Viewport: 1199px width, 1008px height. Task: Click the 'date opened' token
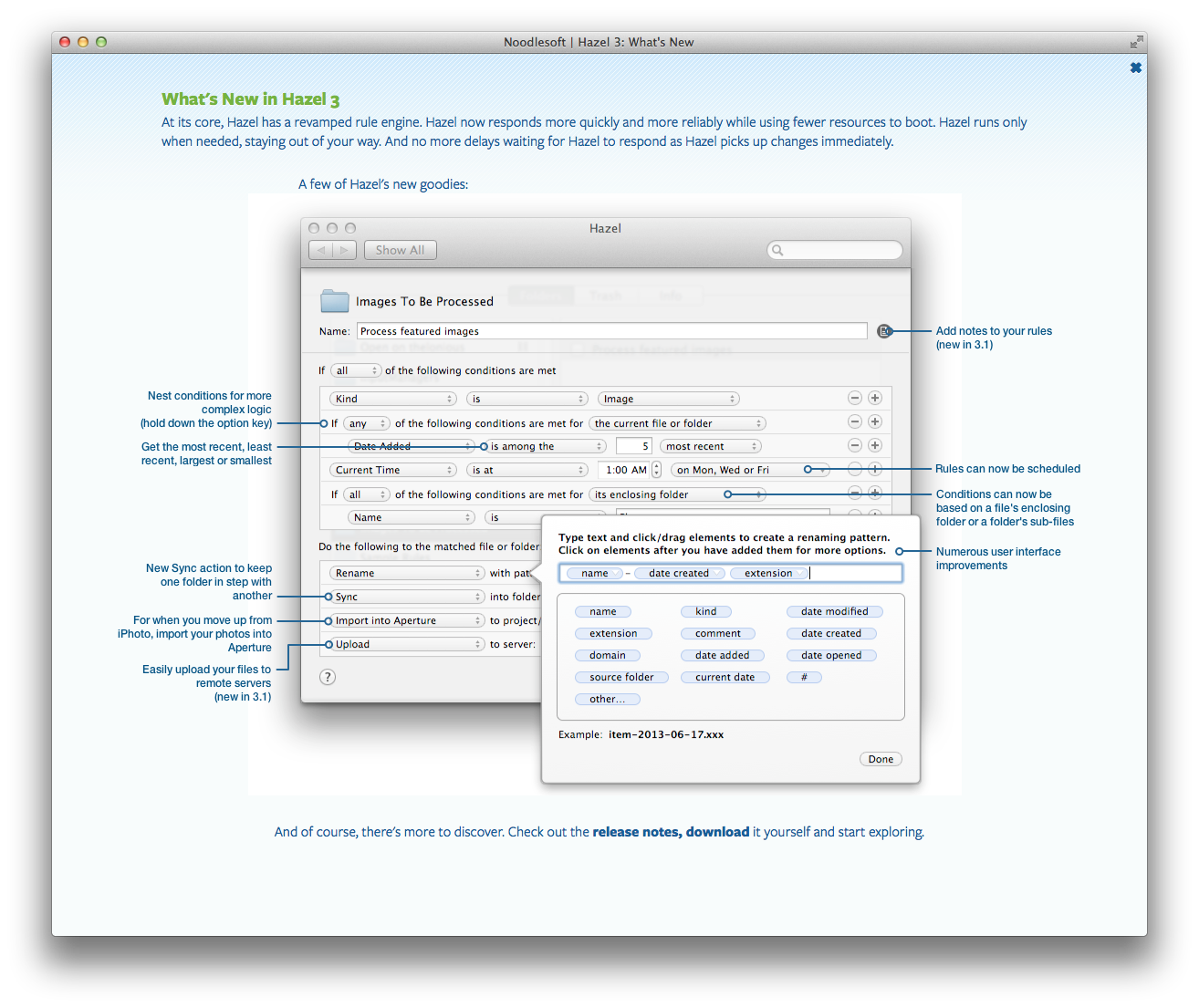[x=831, y=655]
